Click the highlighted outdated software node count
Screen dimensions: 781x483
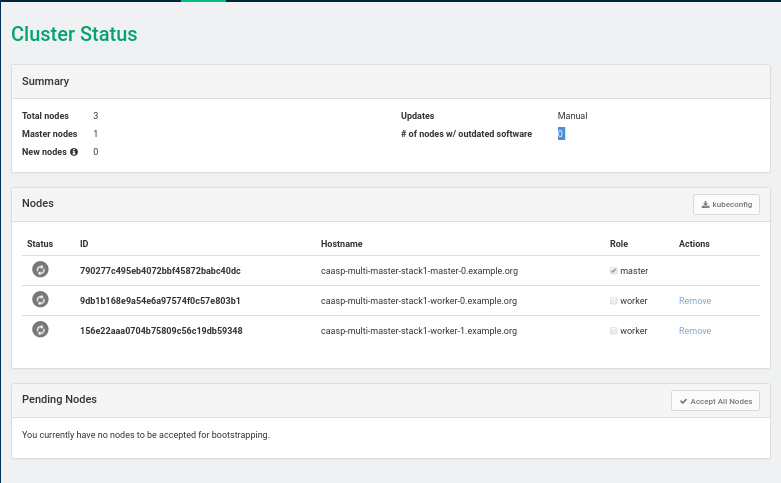pos(561,134)
